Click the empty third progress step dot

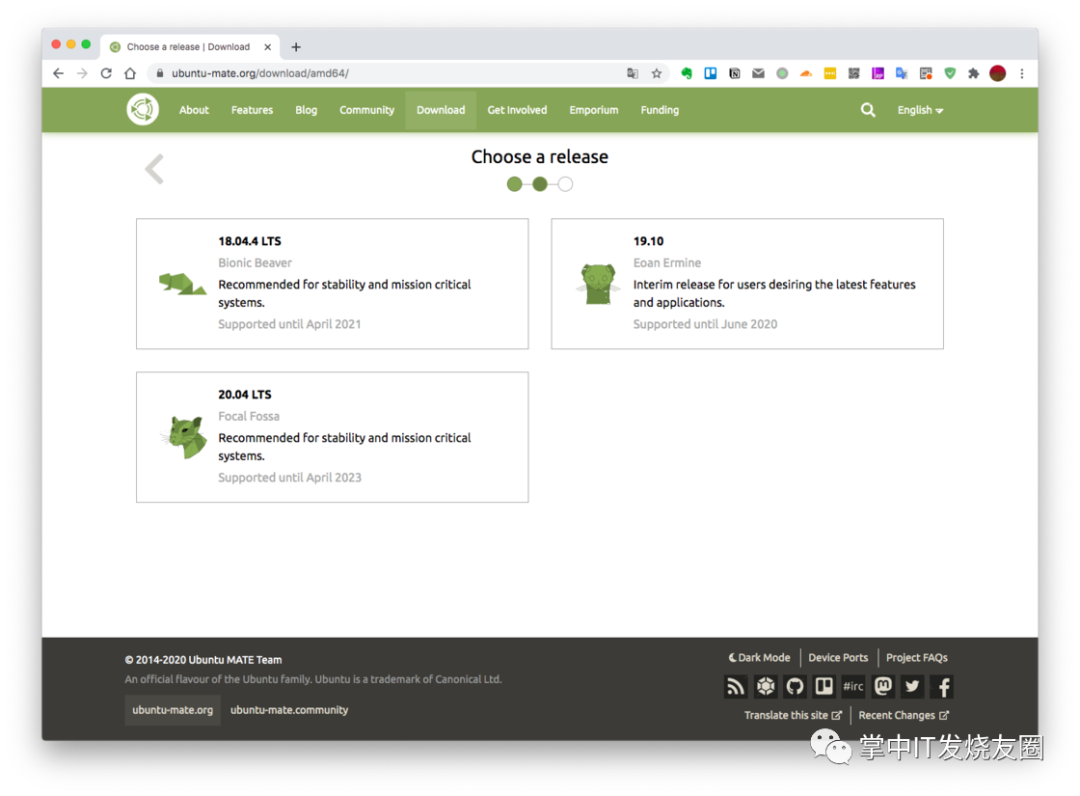tap(565, 184)
